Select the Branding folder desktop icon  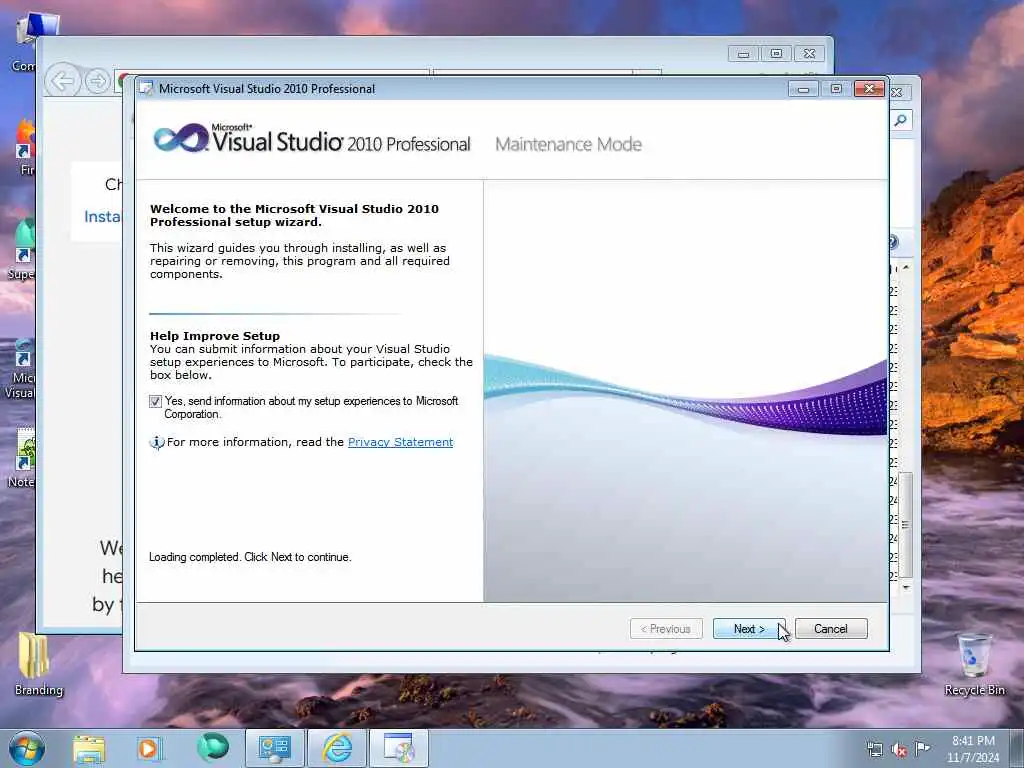click(39, 664)
